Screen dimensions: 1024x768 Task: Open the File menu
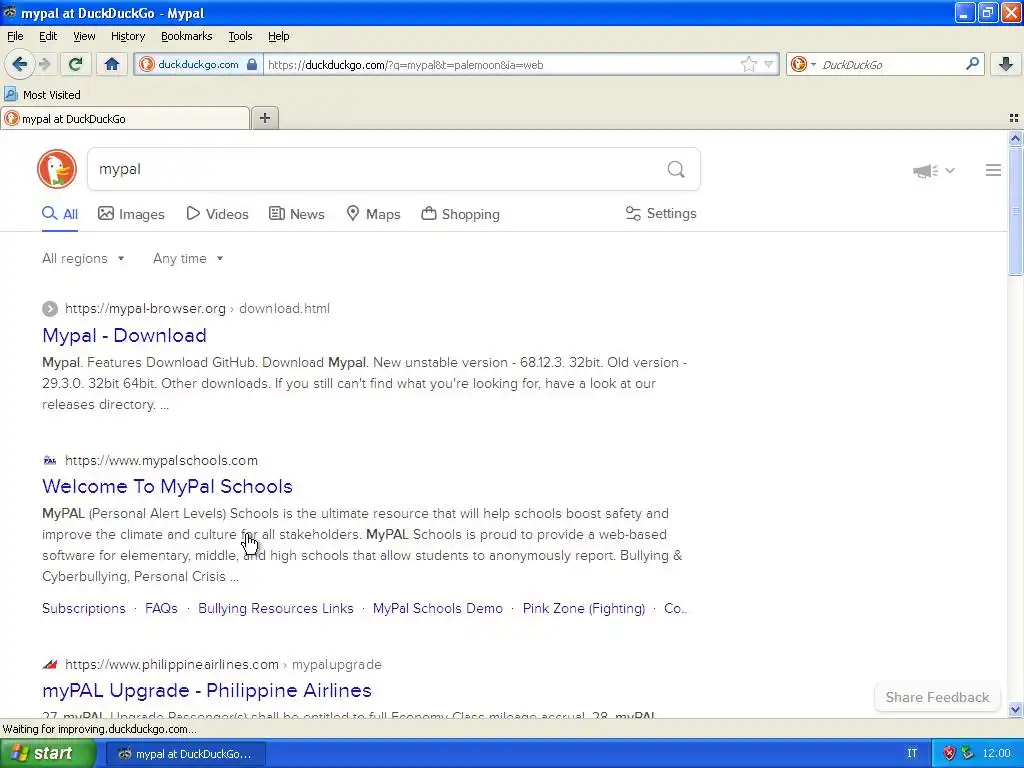15,36
